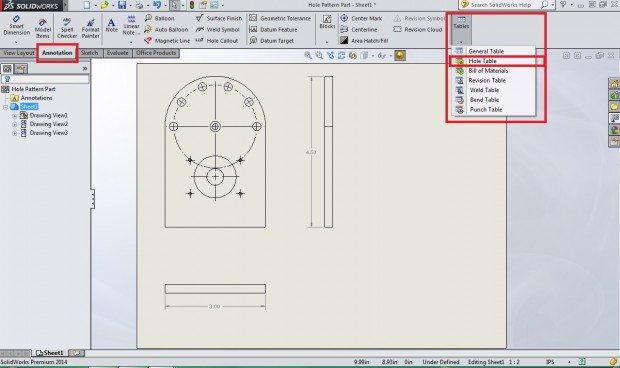Switch to the Sketch tab
Viewport: 620px width, 368px height.
point(89,53)
